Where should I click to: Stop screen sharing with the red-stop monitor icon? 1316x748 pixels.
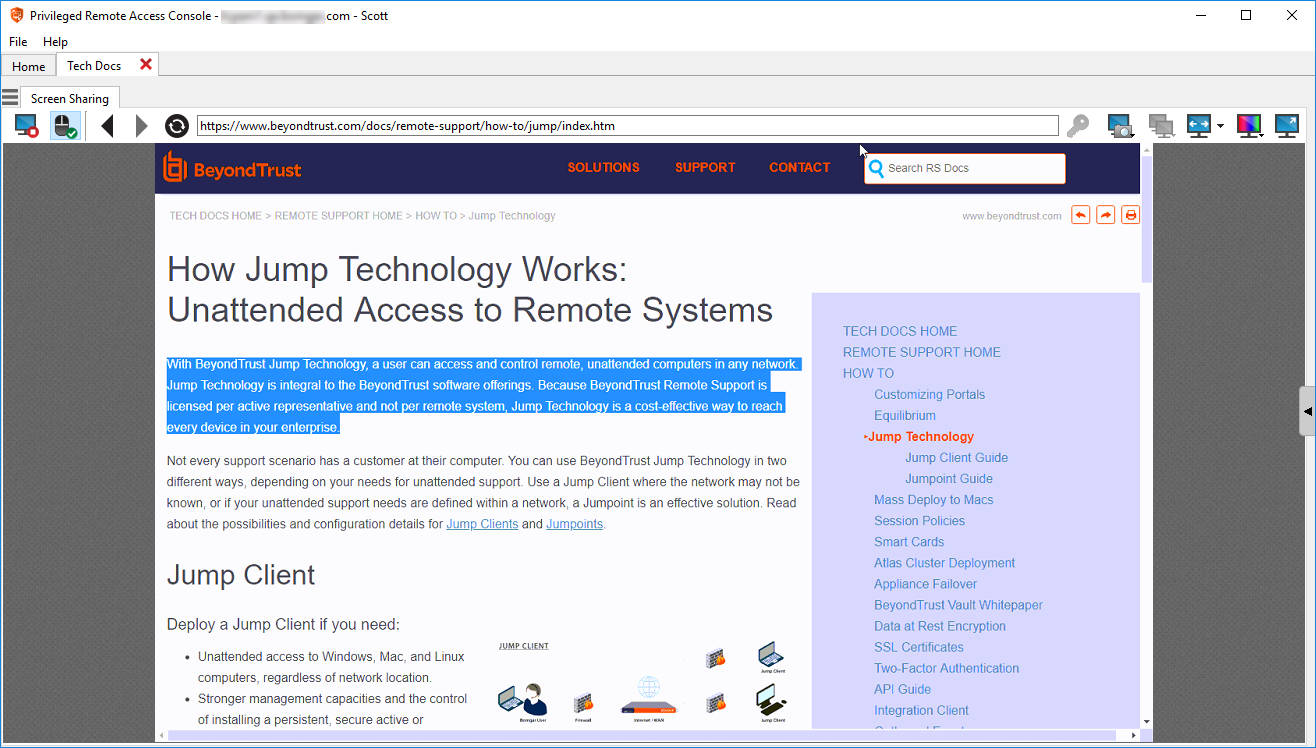pyautogui.click(x=26, y=126)
